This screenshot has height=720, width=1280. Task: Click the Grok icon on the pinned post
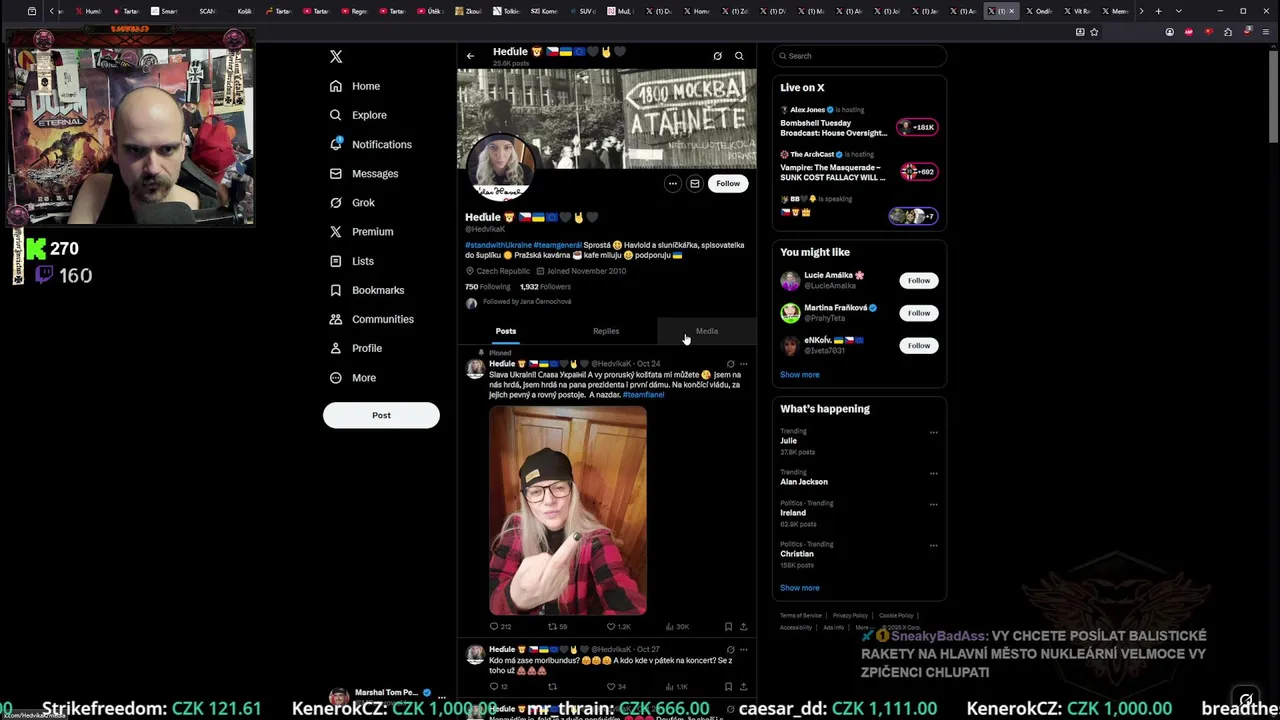(x=730, y=364)
